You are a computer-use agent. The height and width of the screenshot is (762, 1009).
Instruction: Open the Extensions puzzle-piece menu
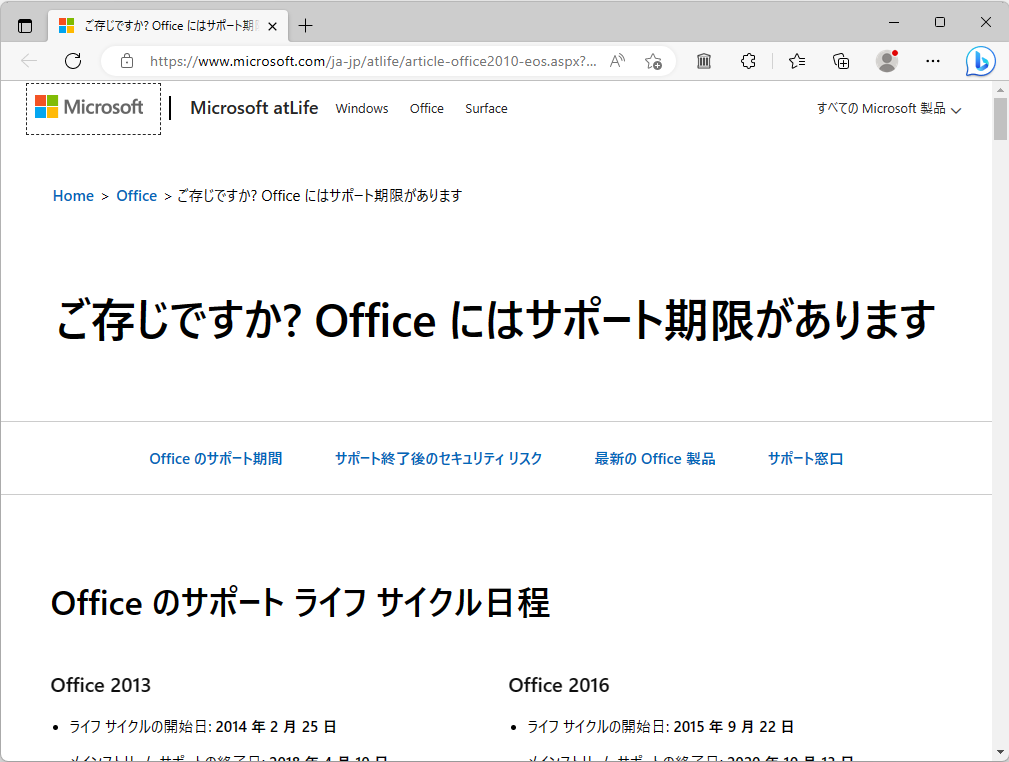tap(748, 61)
